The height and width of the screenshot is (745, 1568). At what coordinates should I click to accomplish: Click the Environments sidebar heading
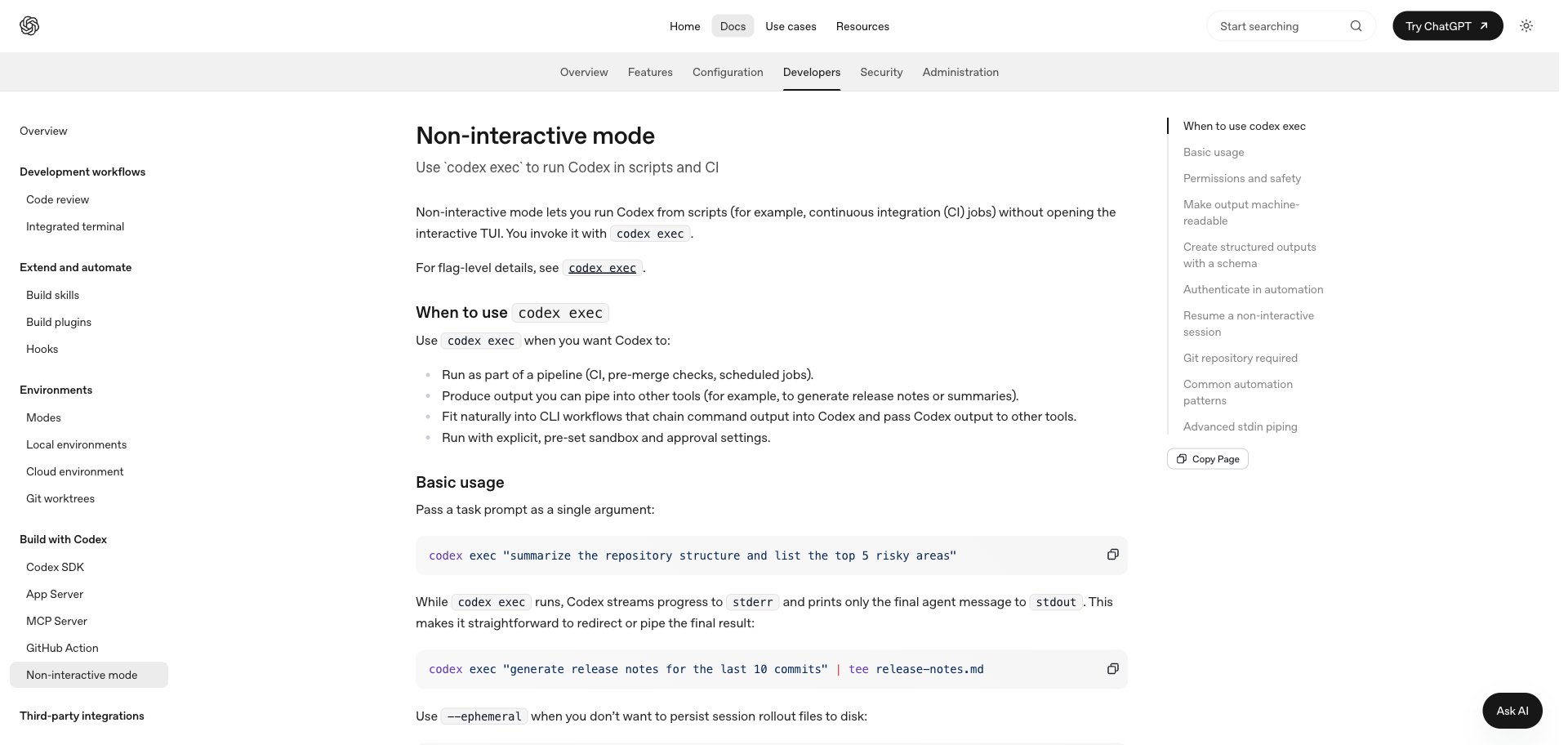click(56, 390)
